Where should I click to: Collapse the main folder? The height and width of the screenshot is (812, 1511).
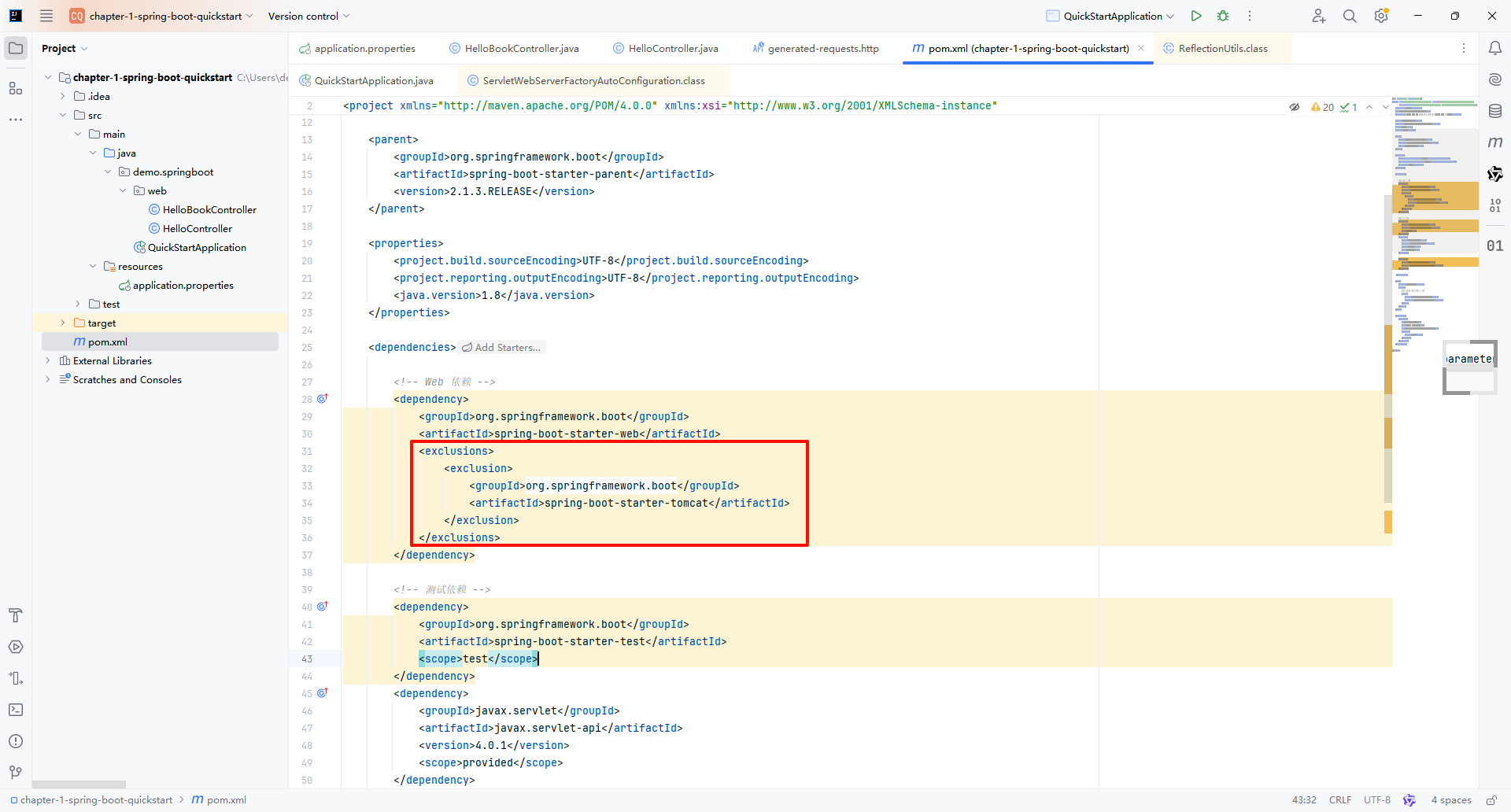pyautogui.click(x=78, y=134)
